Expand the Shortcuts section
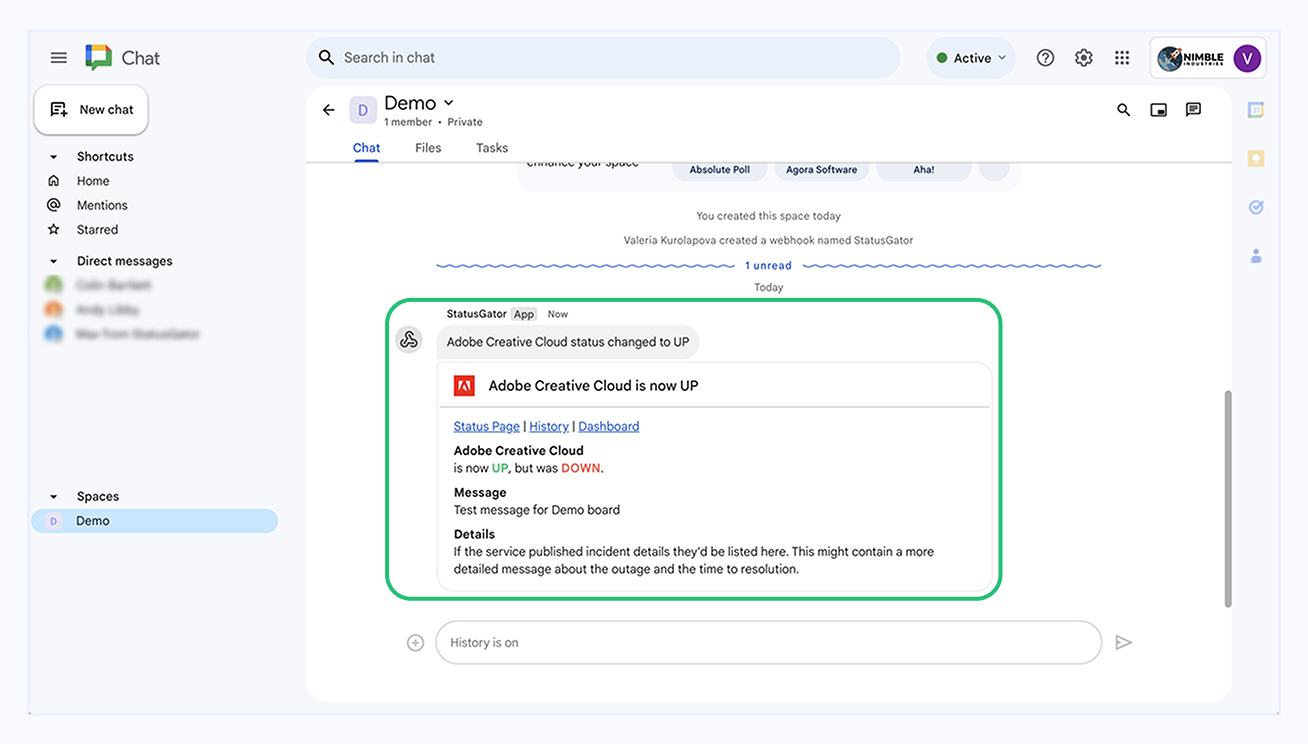 click(53, 156)
